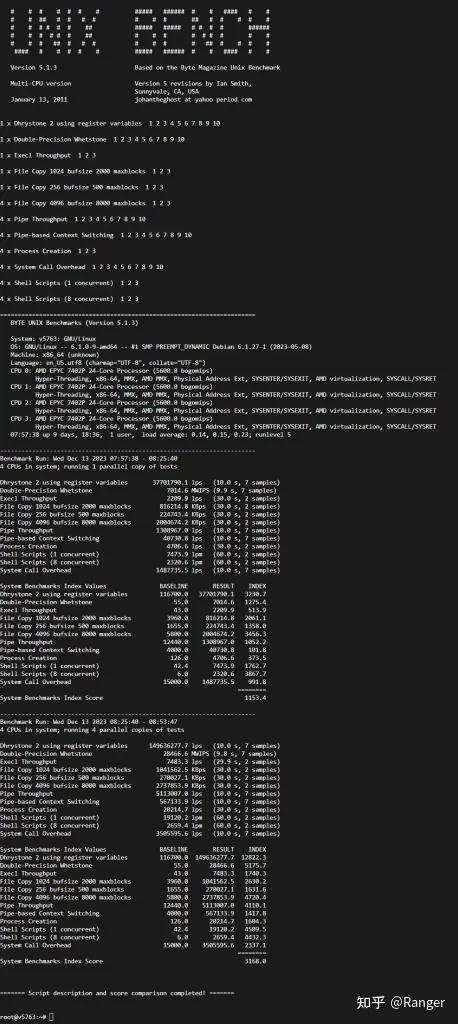Click 'Machine: x86_64 (unknown)' text
This screenshot has width=458, height=1024.
(55, 355)
